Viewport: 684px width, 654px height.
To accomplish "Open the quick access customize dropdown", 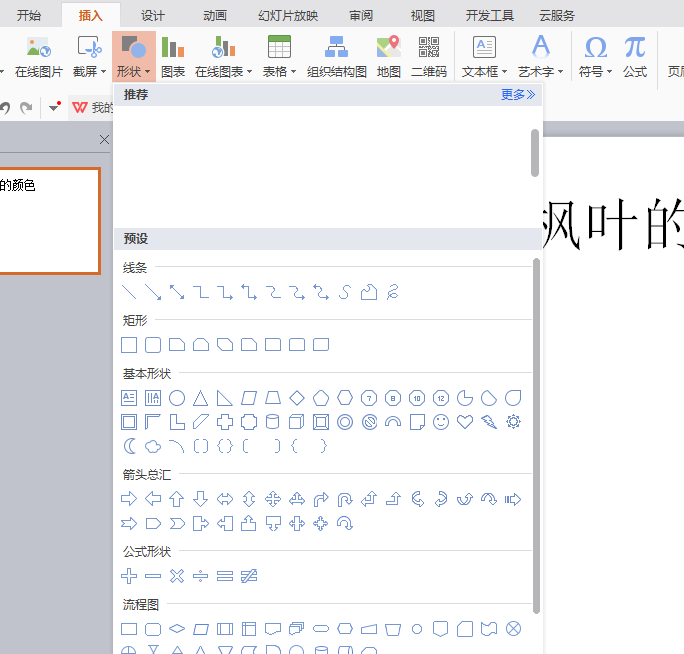I will click(55, 106).
